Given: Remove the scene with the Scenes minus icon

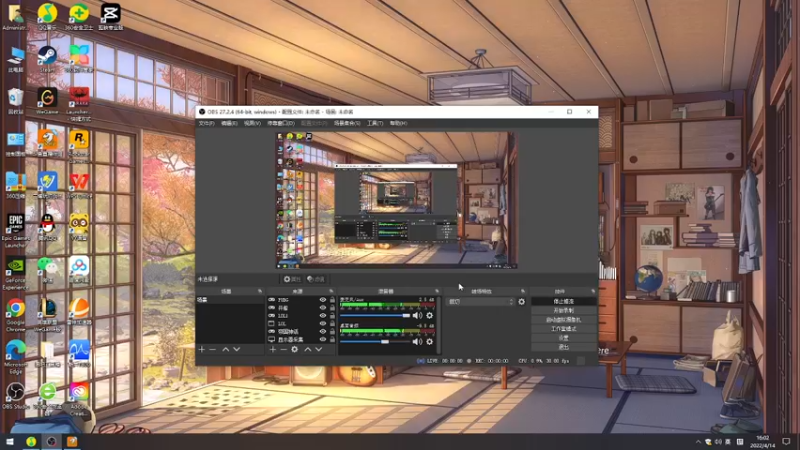Looking at the screenshot, I should [213, 349].
